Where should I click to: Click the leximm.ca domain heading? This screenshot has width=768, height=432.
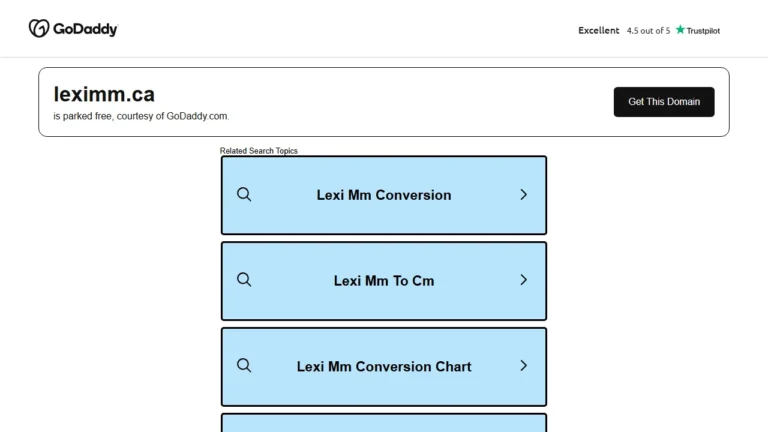pos(104,94)
